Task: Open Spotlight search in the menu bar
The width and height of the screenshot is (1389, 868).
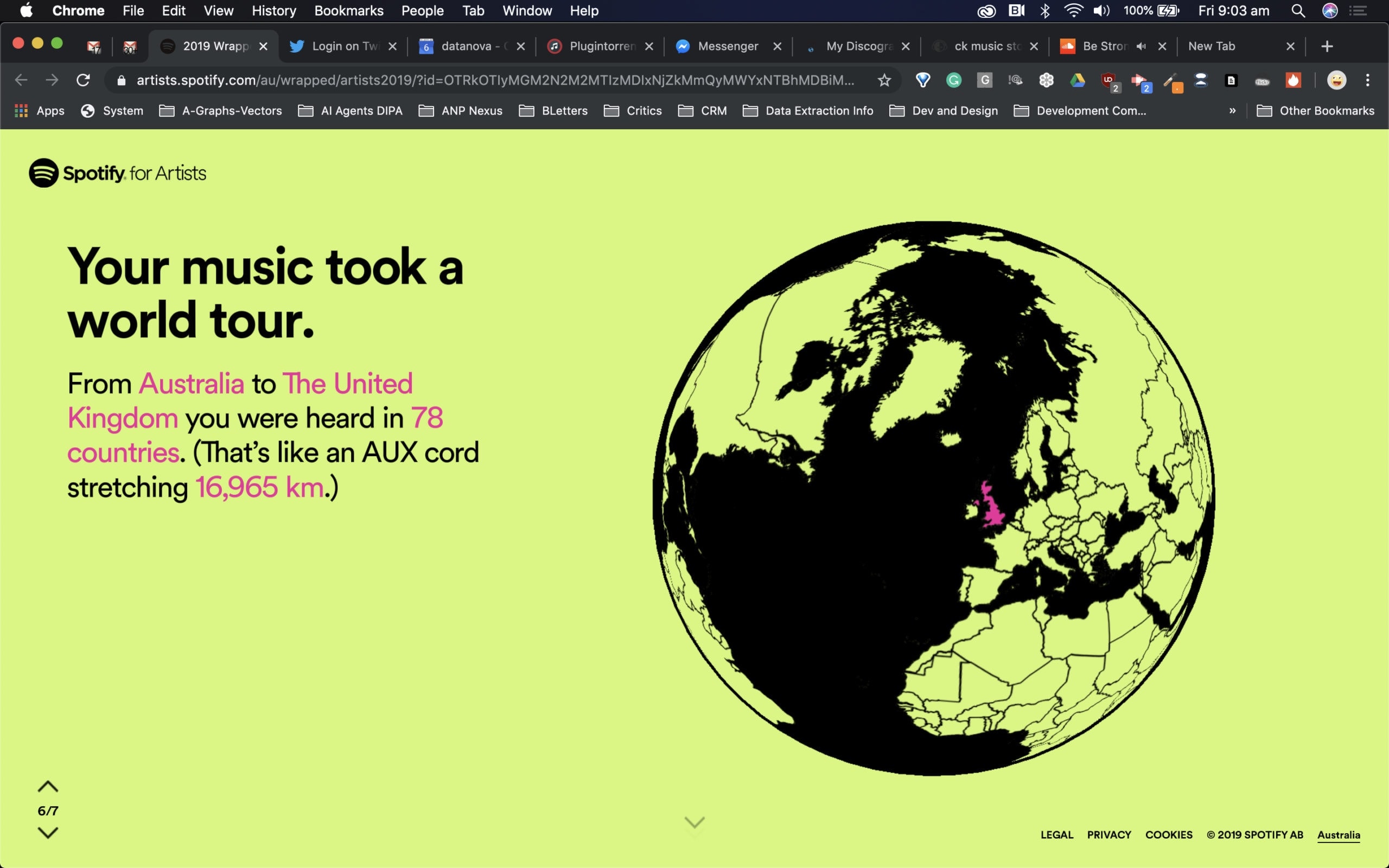Action: (1298, 10)
